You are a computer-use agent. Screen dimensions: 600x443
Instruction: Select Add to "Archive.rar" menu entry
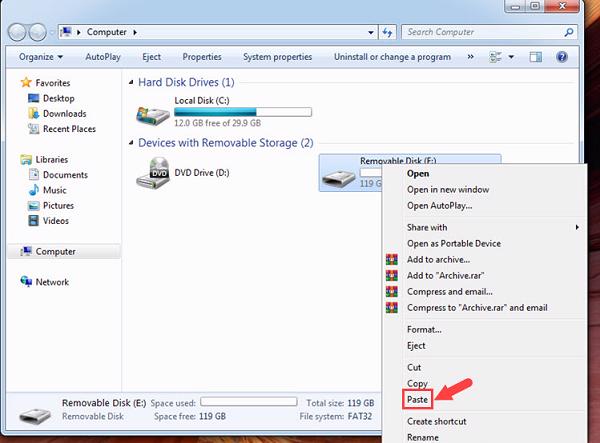[445, 275]
